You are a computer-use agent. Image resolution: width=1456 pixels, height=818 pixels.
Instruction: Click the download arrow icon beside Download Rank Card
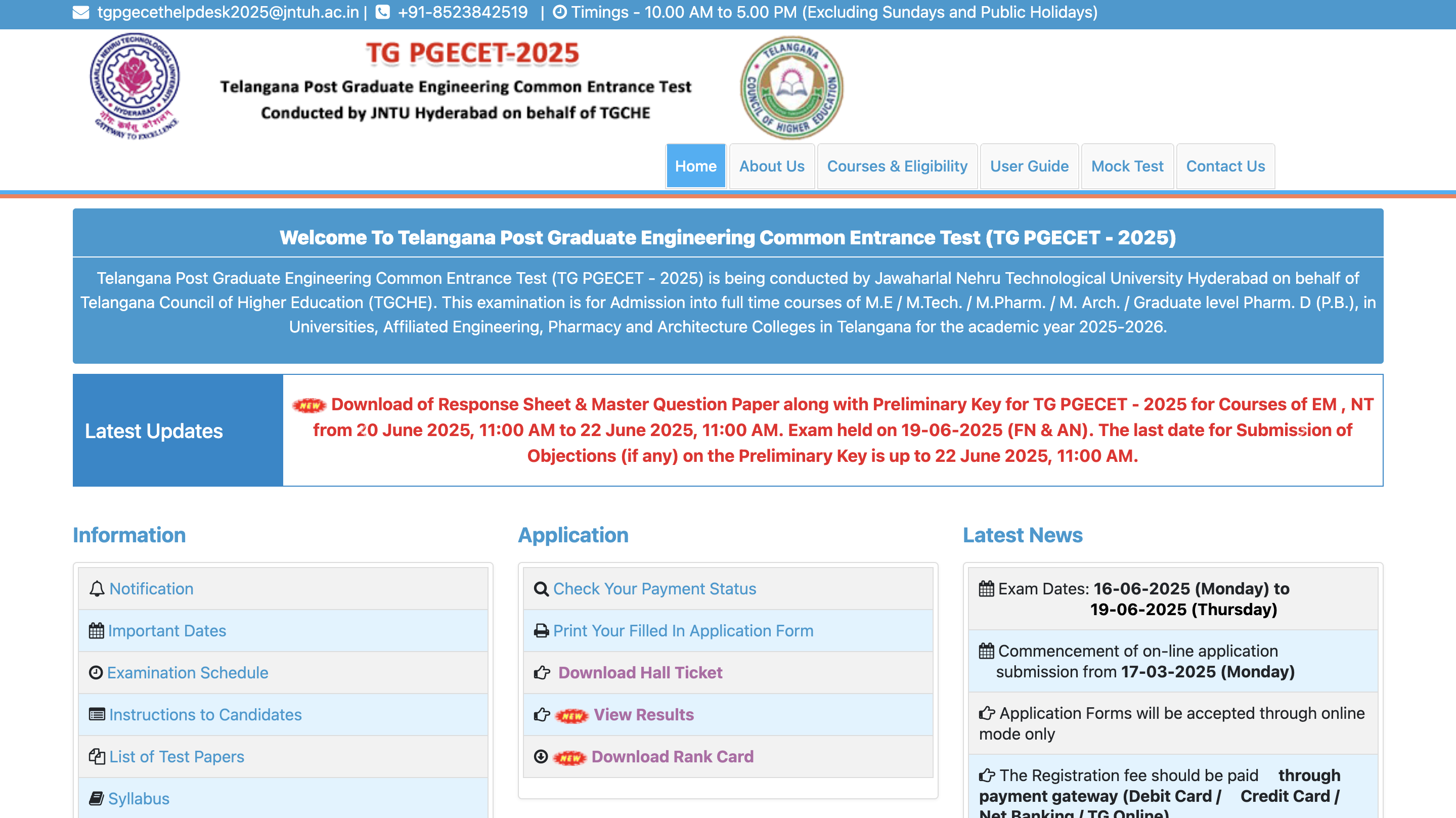pyautogui.click(x=541, y=756)
